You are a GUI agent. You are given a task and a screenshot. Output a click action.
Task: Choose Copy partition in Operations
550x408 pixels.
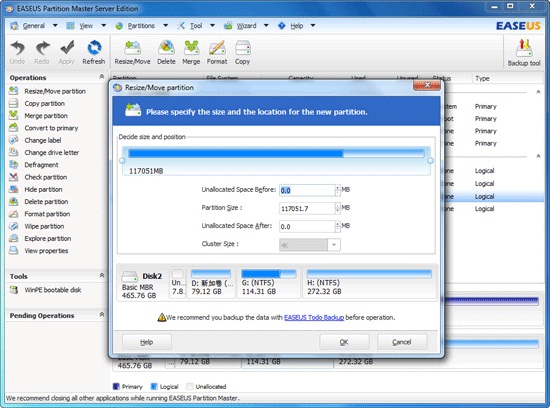[37, 103]
